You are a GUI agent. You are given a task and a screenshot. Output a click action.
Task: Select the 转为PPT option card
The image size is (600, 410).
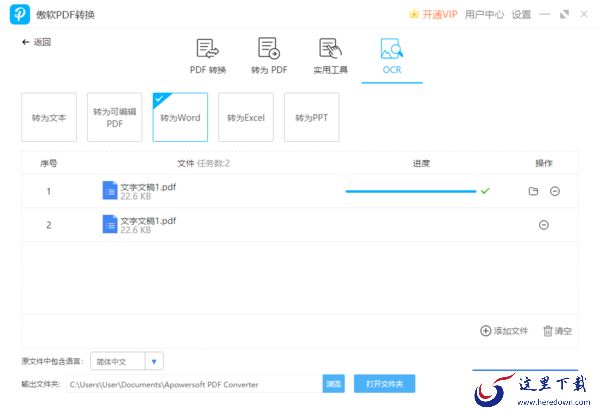(x=311, y=117)
